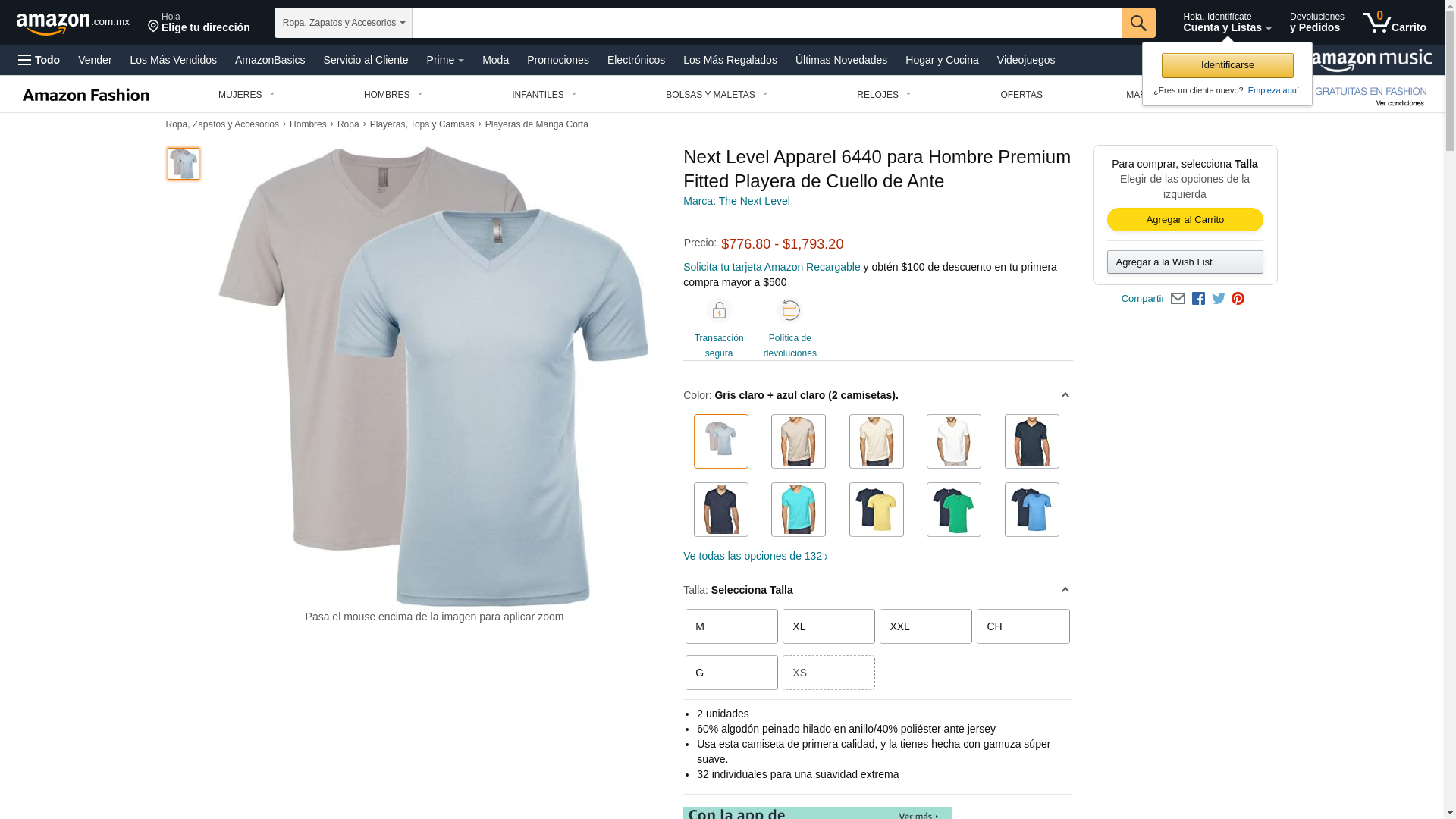Select size XXL
This screenshot has height=819, width=1456.
926,626
